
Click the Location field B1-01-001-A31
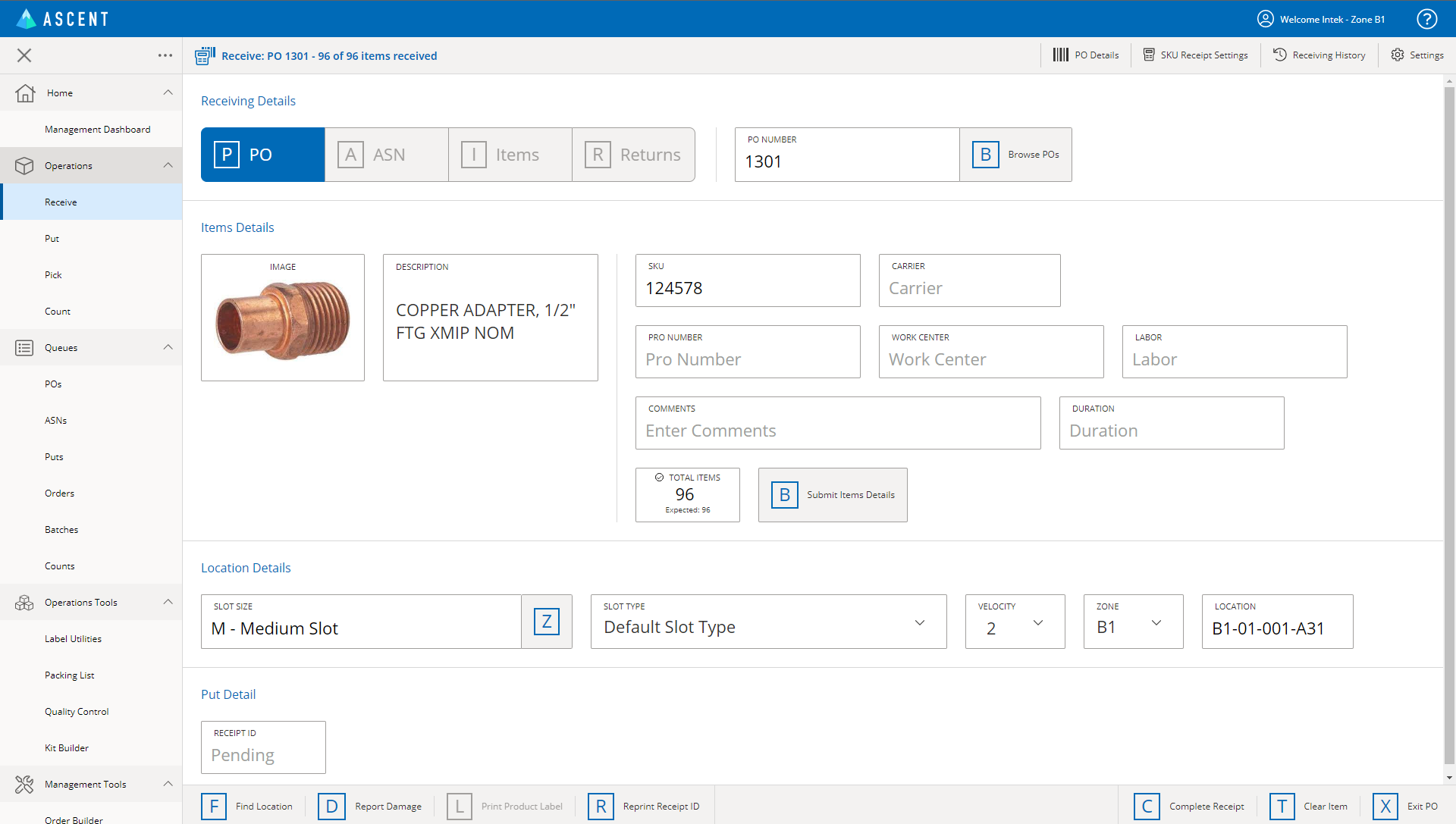tap(1277, 622)
